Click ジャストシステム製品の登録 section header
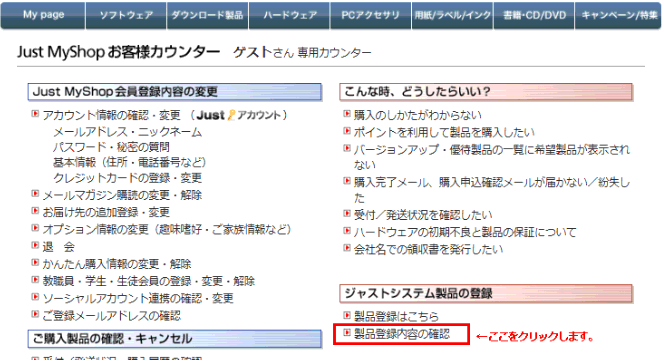664x361 pixels. pyautogui.click(x=486, y=293)
